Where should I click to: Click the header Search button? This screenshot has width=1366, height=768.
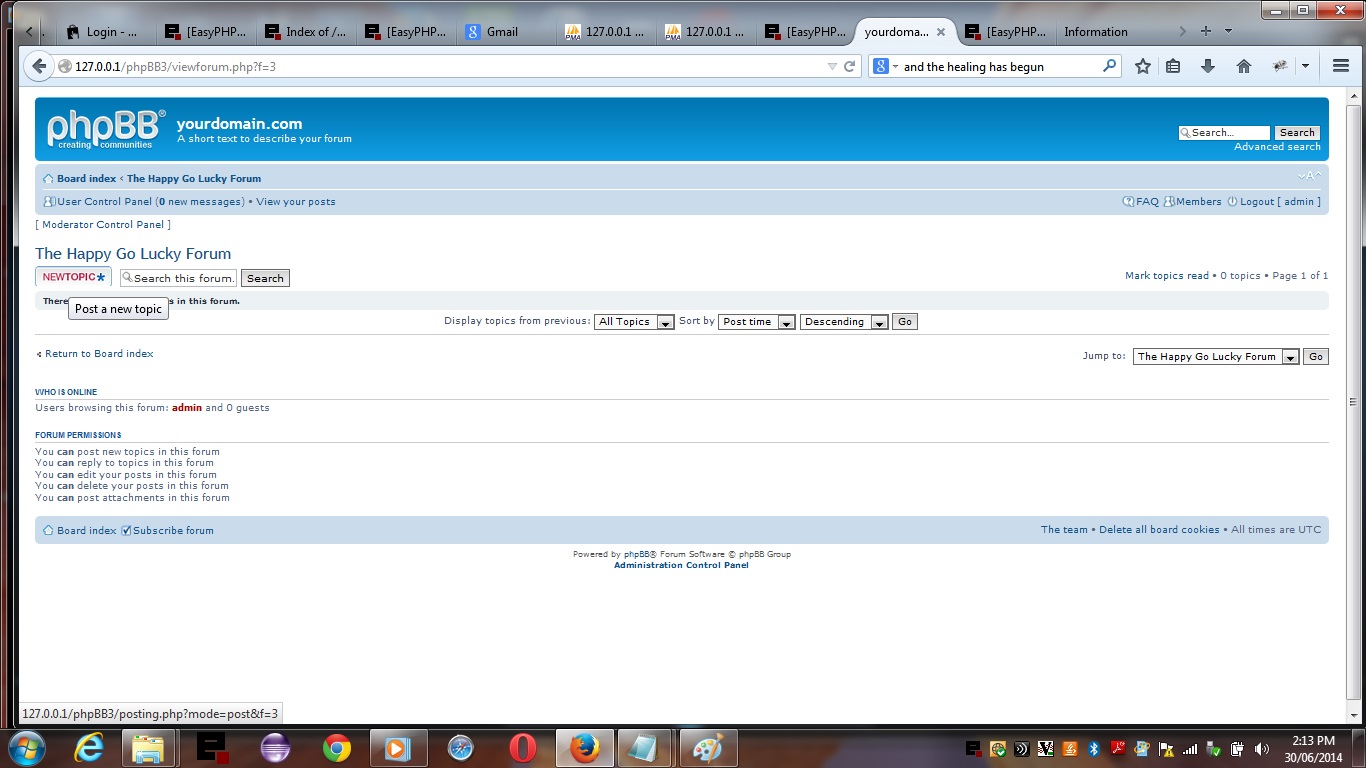click(1297, 133)
